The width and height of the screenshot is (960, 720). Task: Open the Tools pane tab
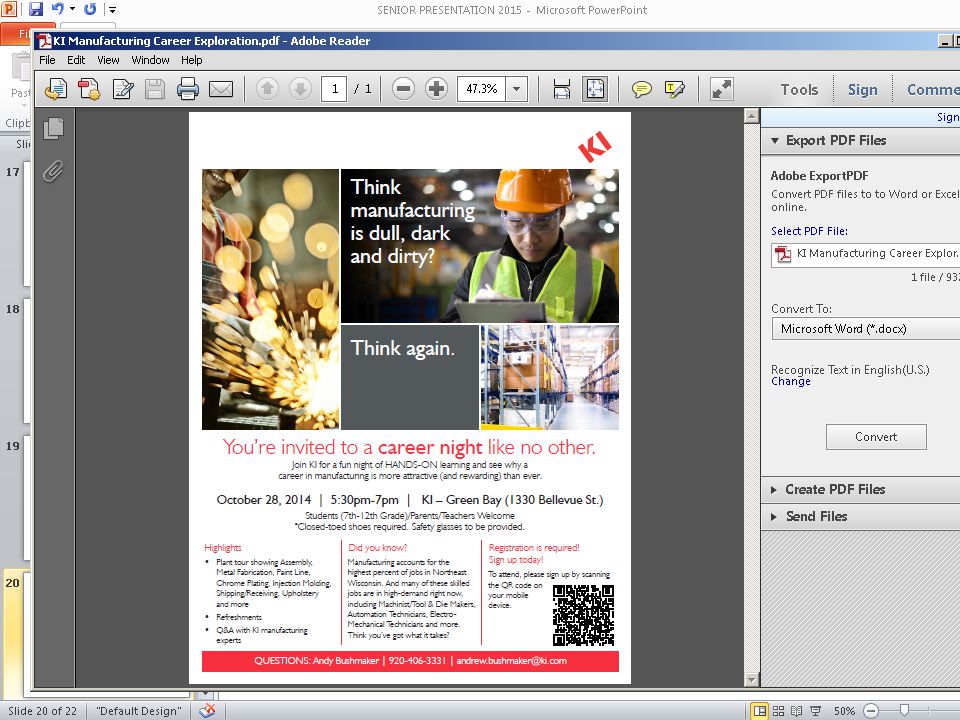pos(799,89)
